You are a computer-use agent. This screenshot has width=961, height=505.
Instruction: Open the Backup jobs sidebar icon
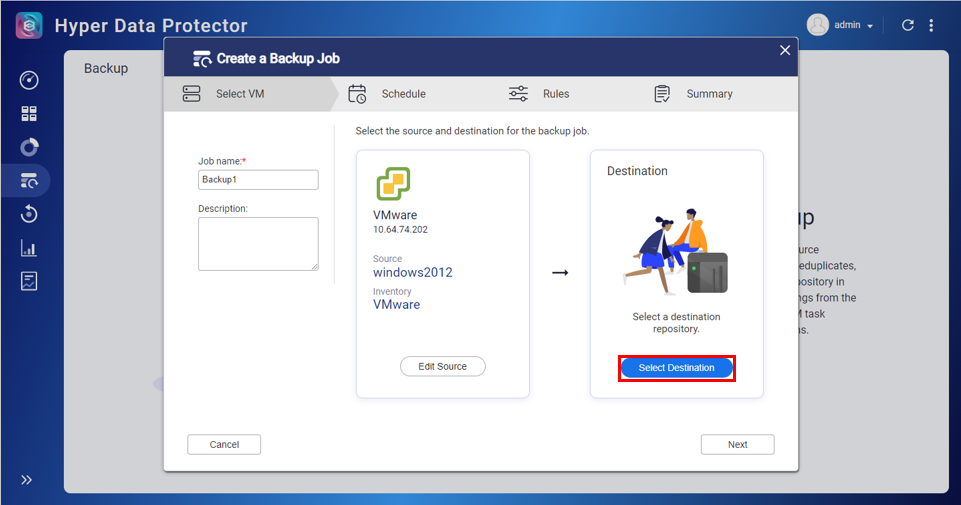pyautogui.click(x=29, y=181)
